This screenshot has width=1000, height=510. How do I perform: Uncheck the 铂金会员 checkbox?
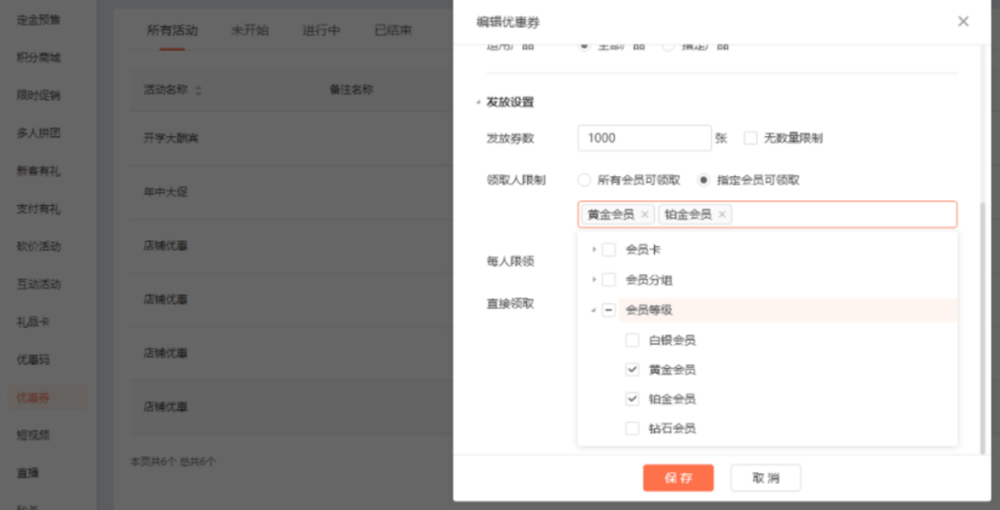tap(632, 399)
